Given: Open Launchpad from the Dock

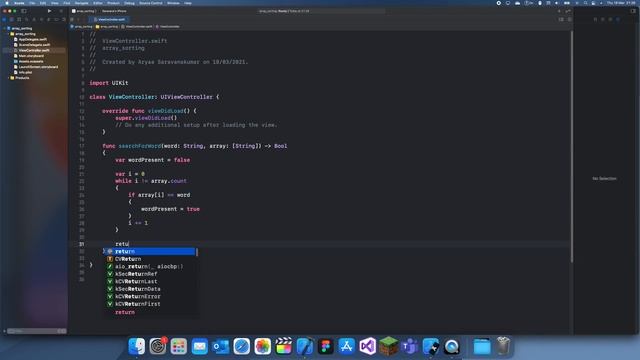Looking at the screenshot, I should (179, 347).
